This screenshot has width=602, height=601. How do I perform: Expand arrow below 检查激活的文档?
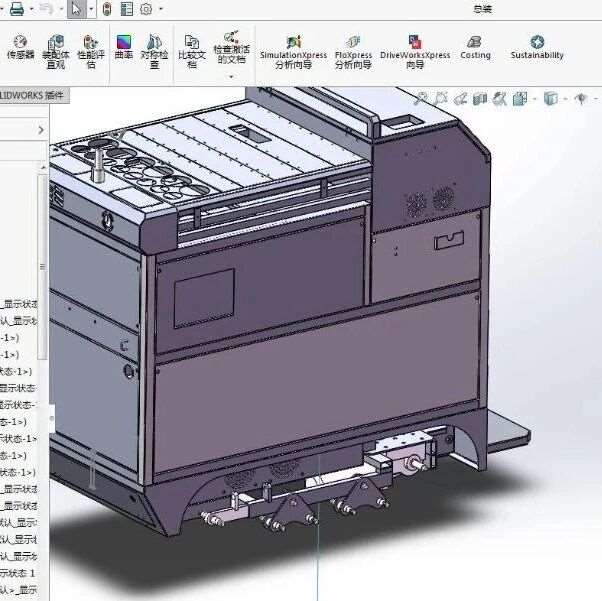click(231, 76)
